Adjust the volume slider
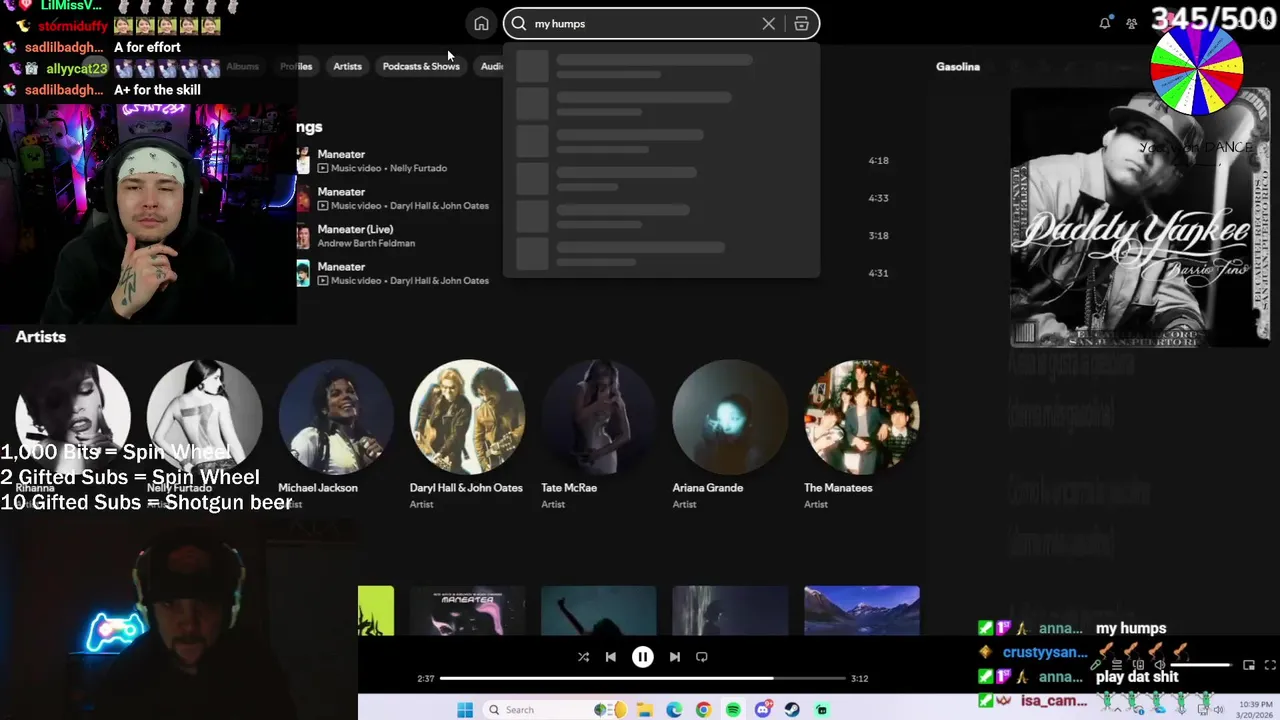The height and width of the screenshot is (720, 1280). coord(1202,665)
